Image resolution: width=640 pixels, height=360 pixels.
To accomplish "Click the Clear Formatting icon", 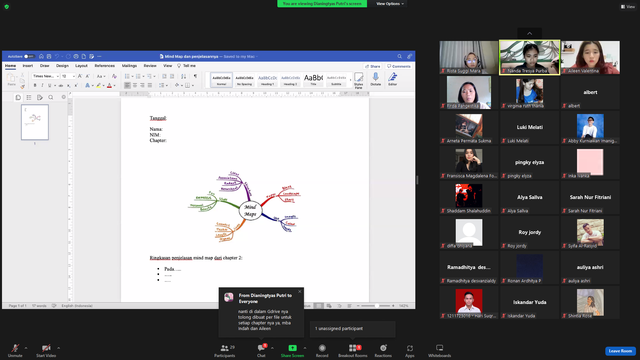I will click(114, 76).
